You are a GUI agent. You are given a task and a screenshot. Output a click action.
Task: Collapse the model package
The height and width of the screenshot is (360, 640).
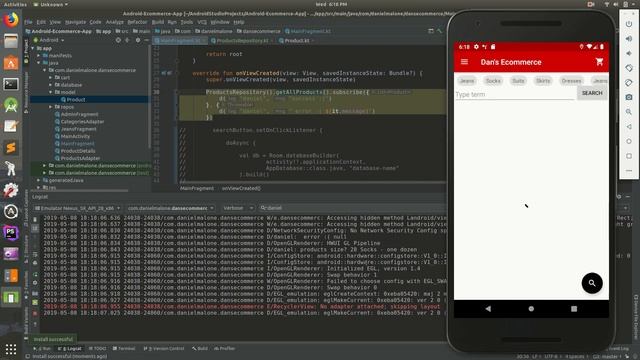click(x=51, y=92)
